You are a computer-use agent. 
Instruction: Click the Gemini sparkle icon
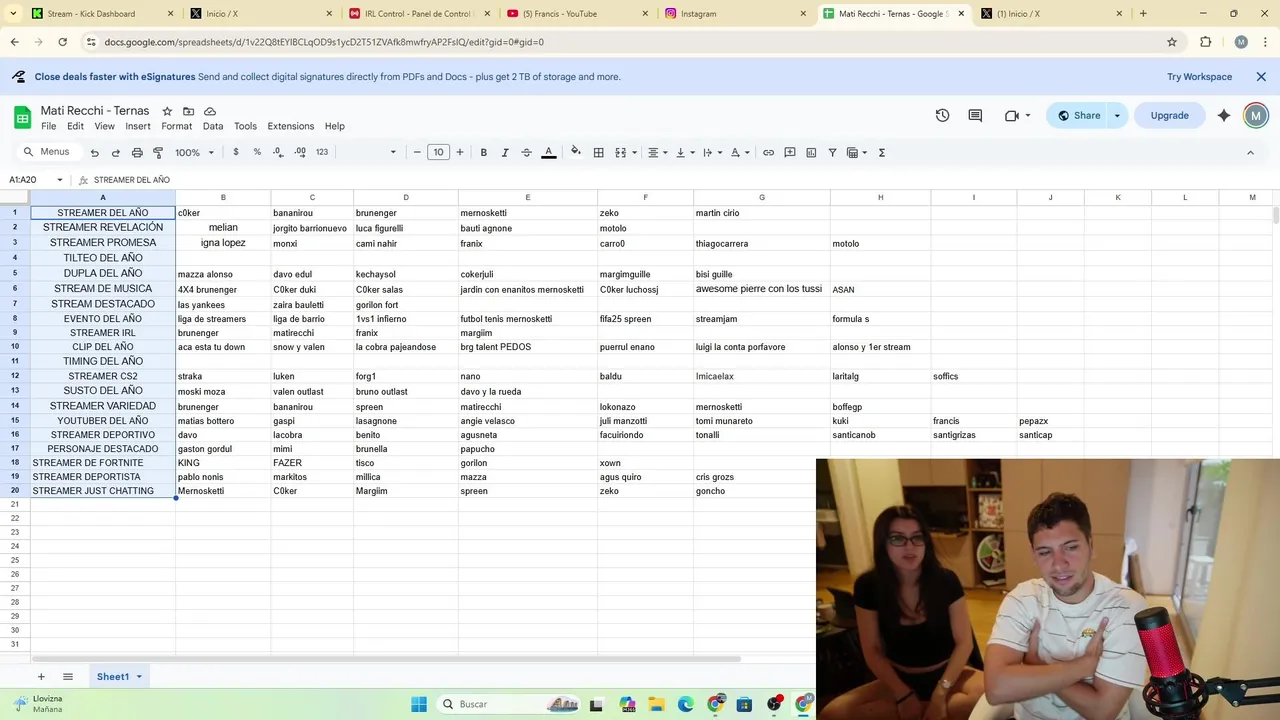1224,115
